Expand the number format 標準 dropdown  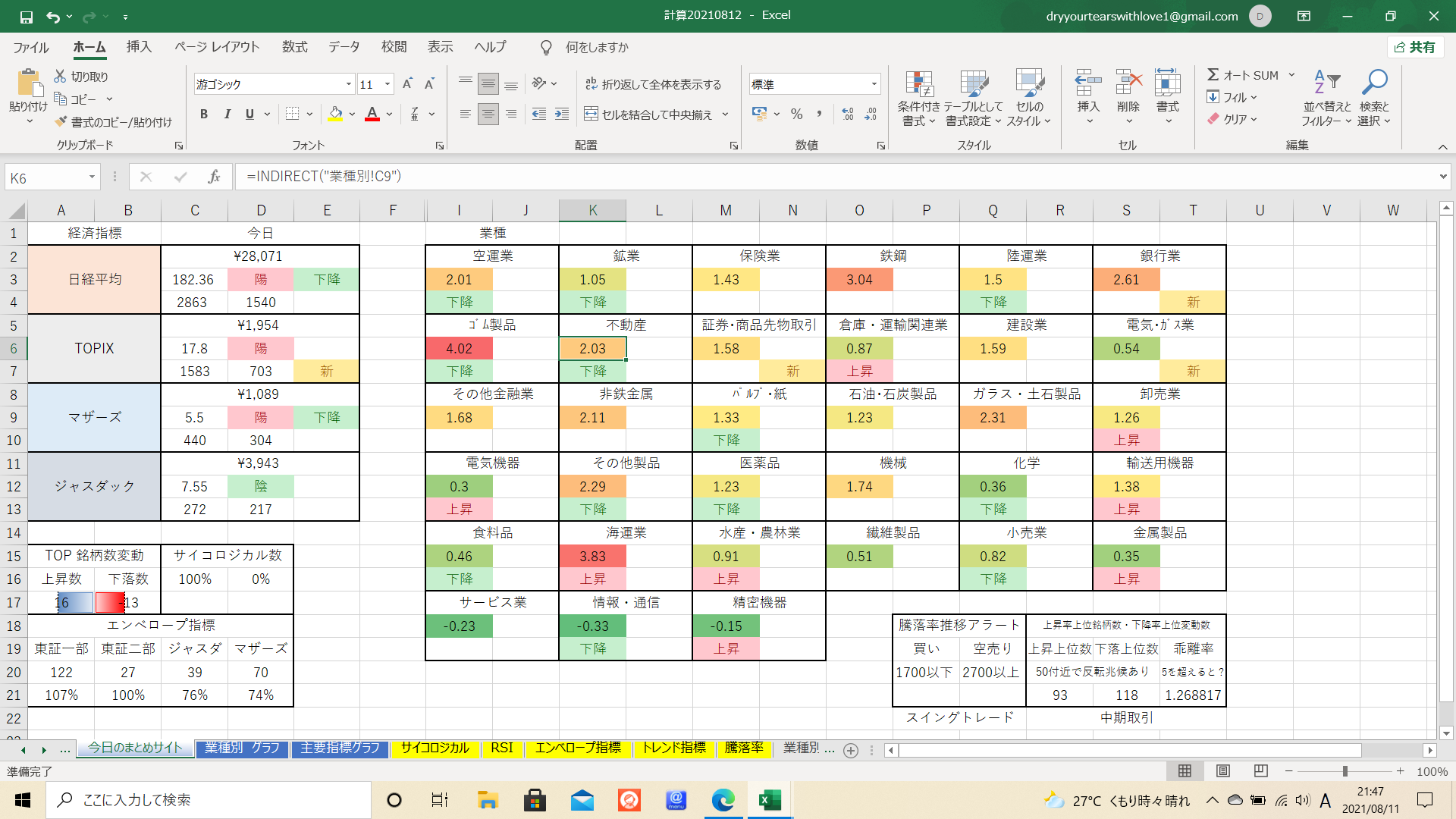(874, 84)
